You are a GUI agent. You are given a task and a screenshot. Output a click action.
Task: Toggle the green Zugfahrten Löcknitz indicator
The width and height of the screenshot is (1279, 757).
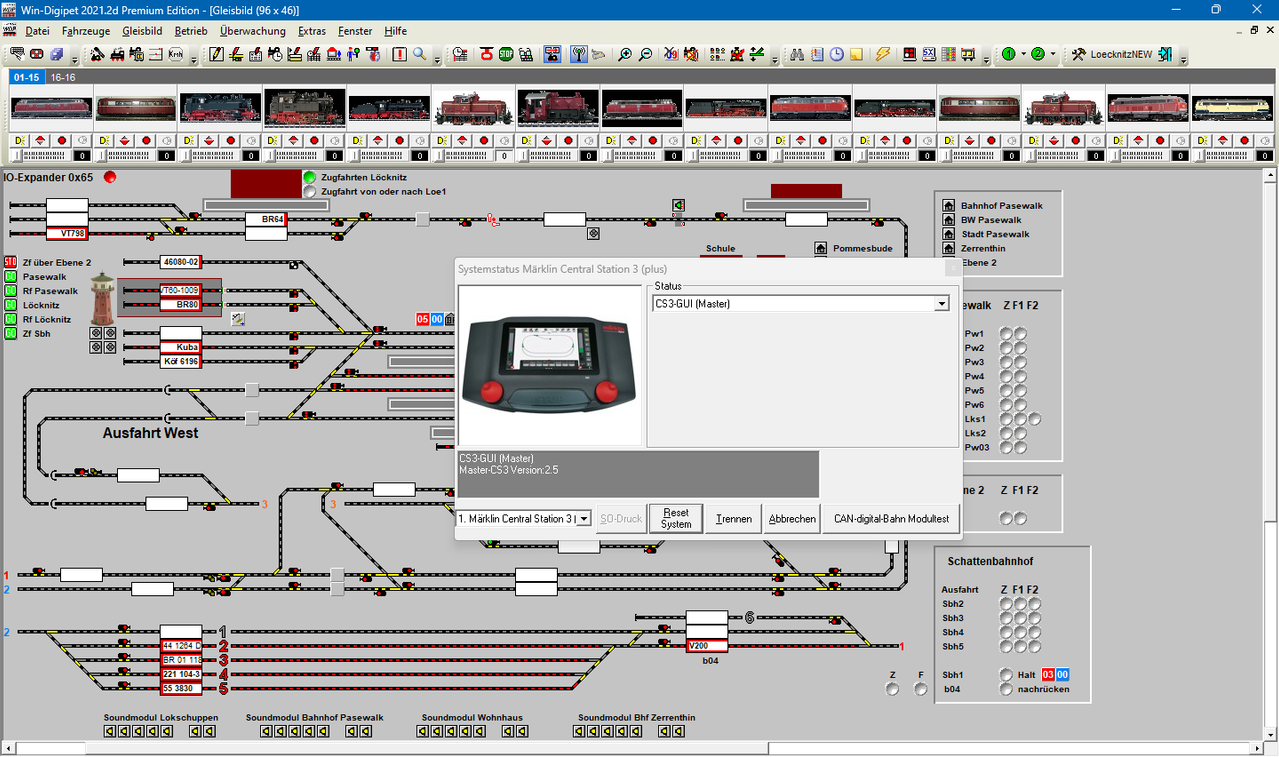tap(310, 178)
